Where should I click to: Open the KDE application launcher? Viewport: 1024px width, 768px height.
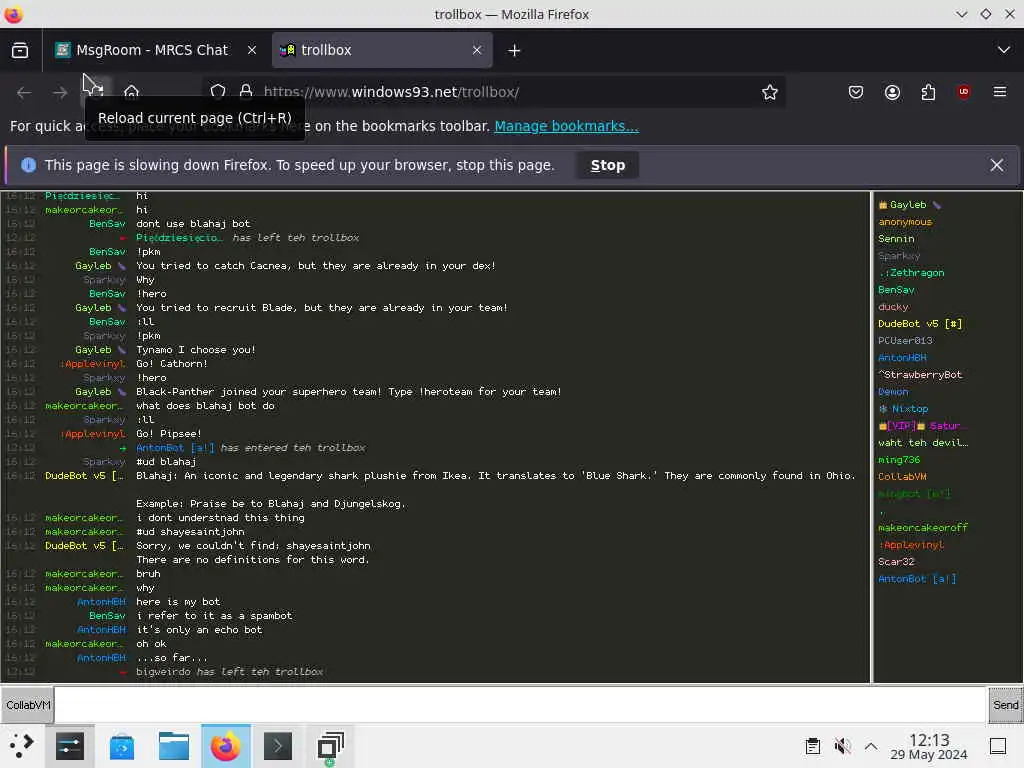[22, 746]
